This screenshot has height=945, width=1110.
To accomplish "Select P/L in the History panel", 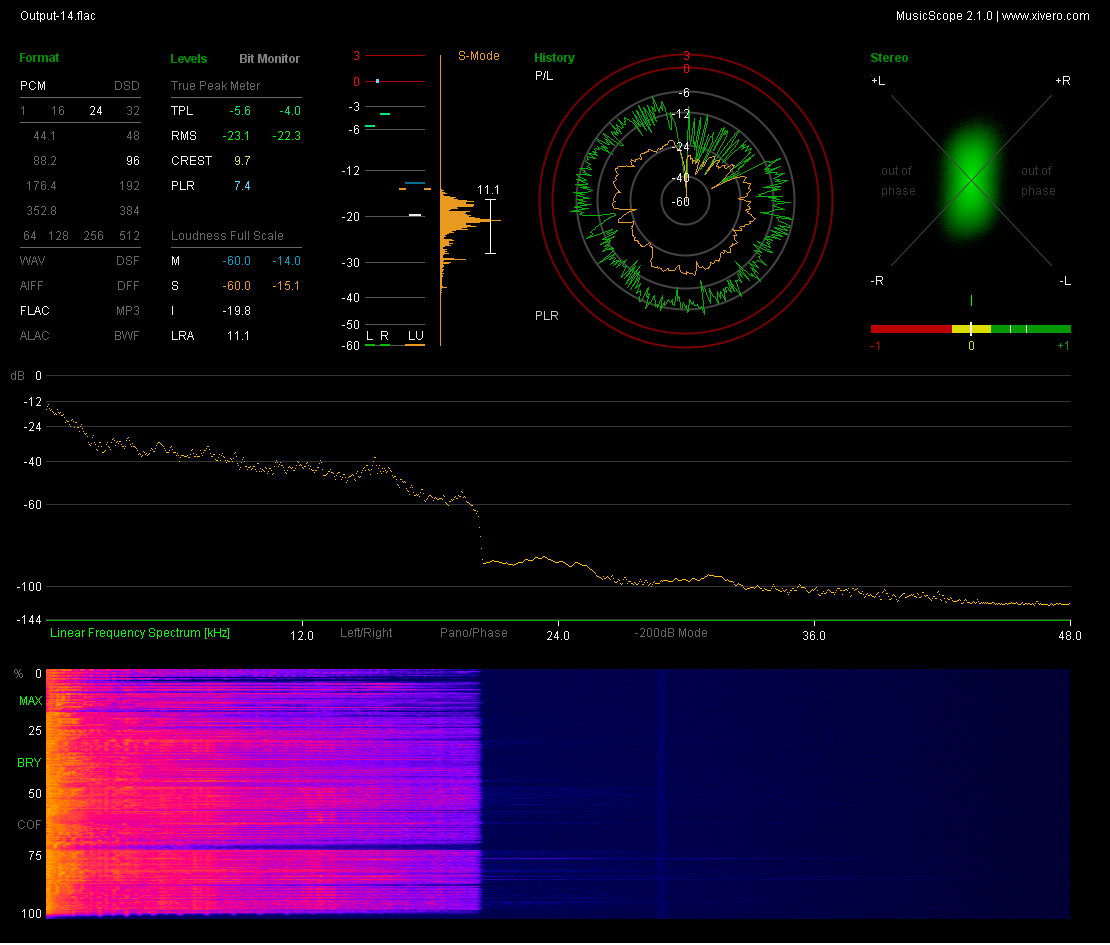I will [x=544, y=76].
